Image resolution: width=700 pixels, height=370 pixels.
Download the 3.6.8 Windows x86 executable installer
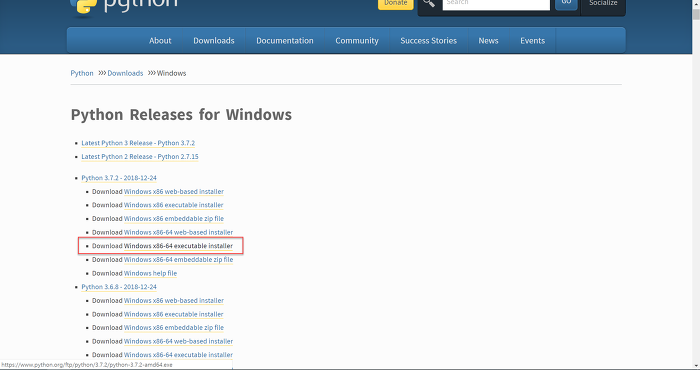(x=173, y=314)
